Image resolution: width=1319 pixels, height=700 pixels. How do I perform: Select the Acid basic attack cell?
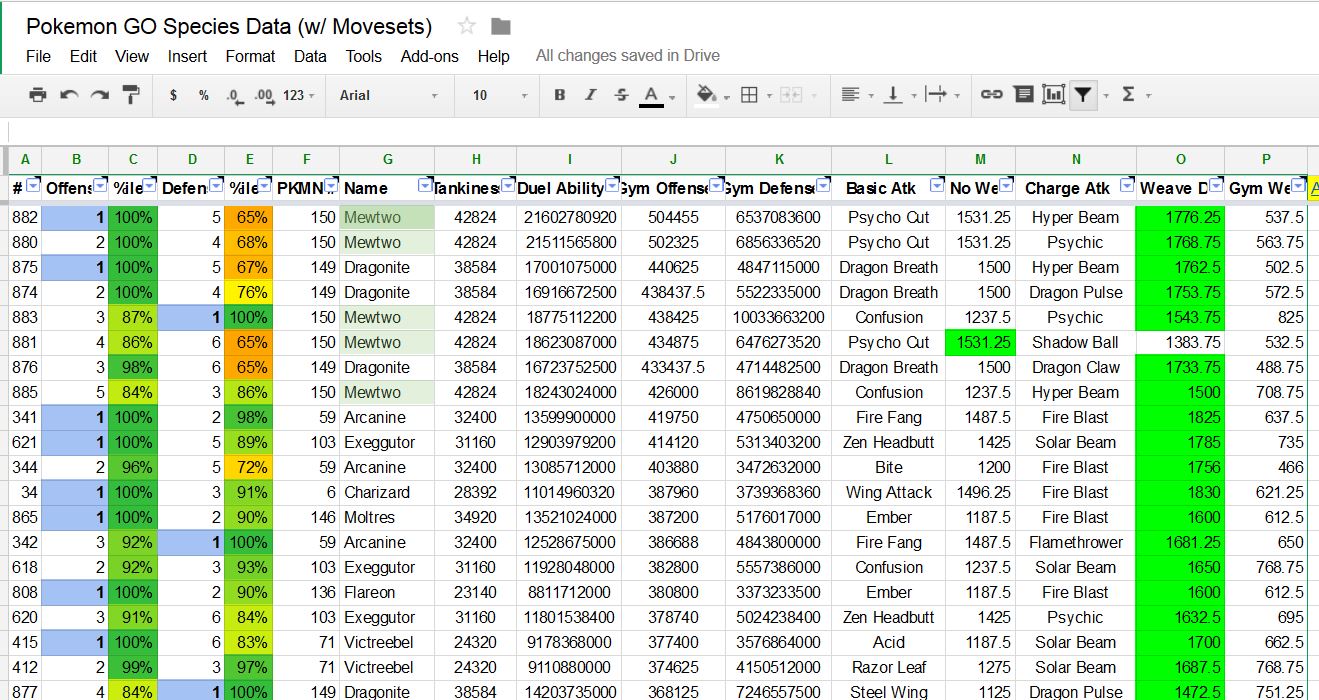(x=888, y=642)
